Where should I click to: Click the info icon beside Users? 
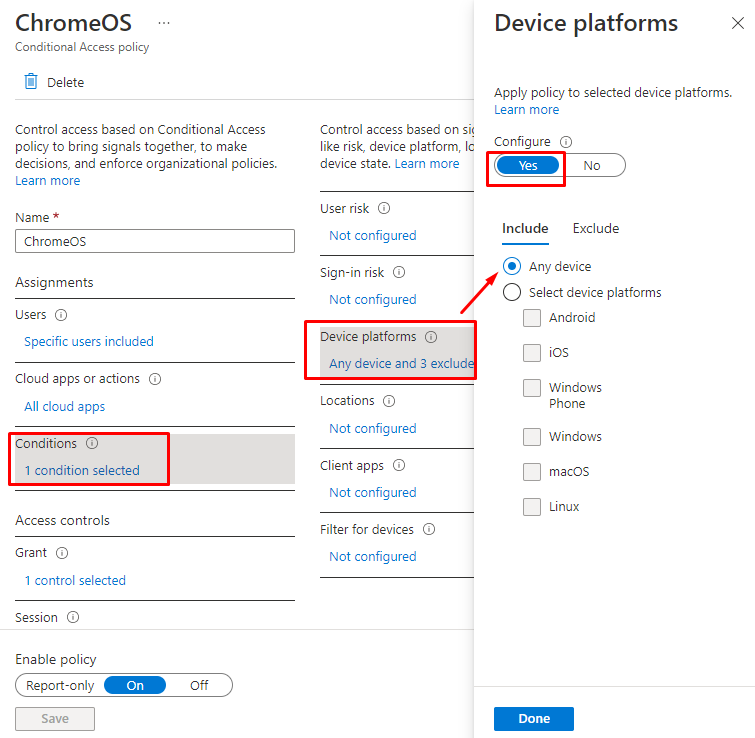[x=61, y=315]
